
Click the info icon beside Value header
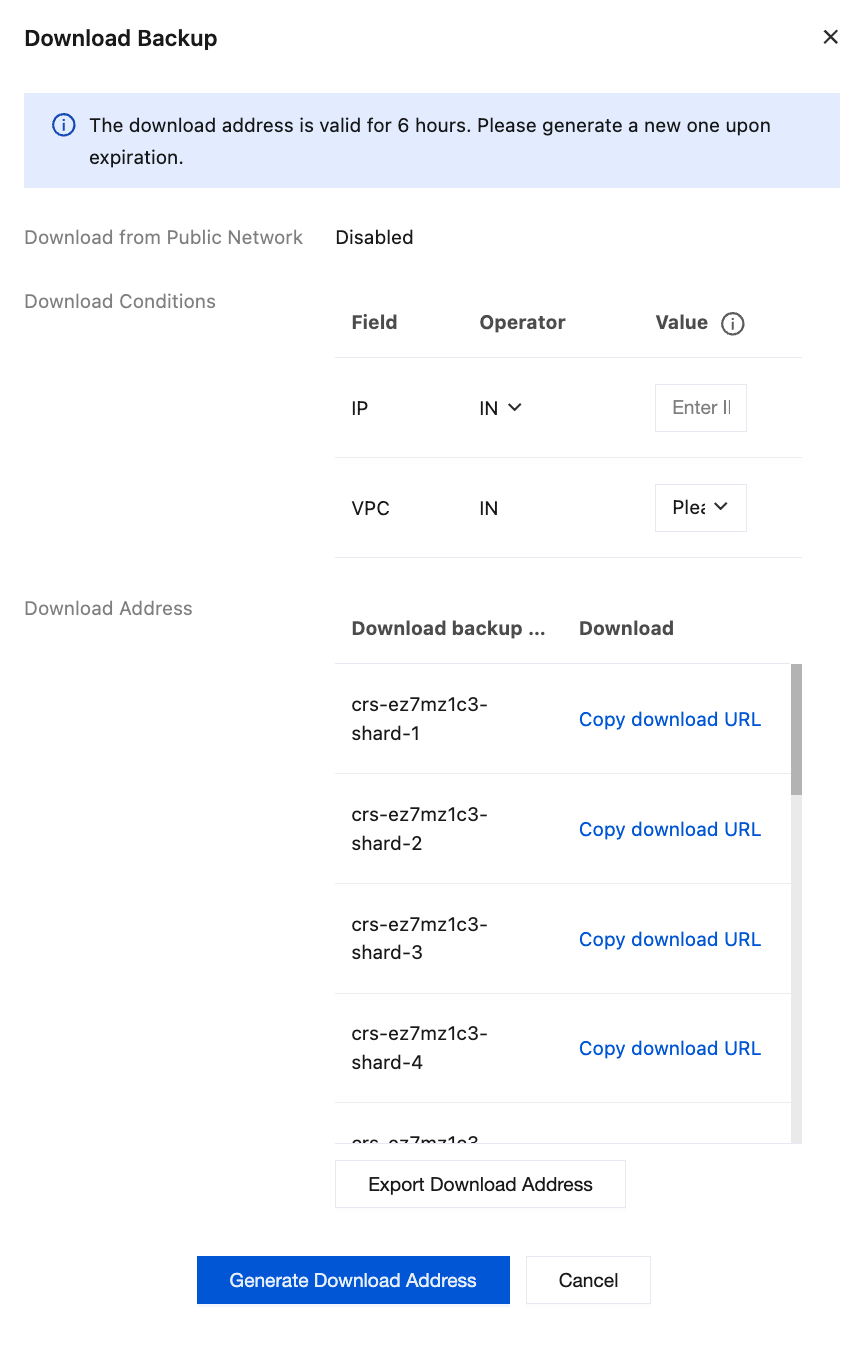[733, 323]
